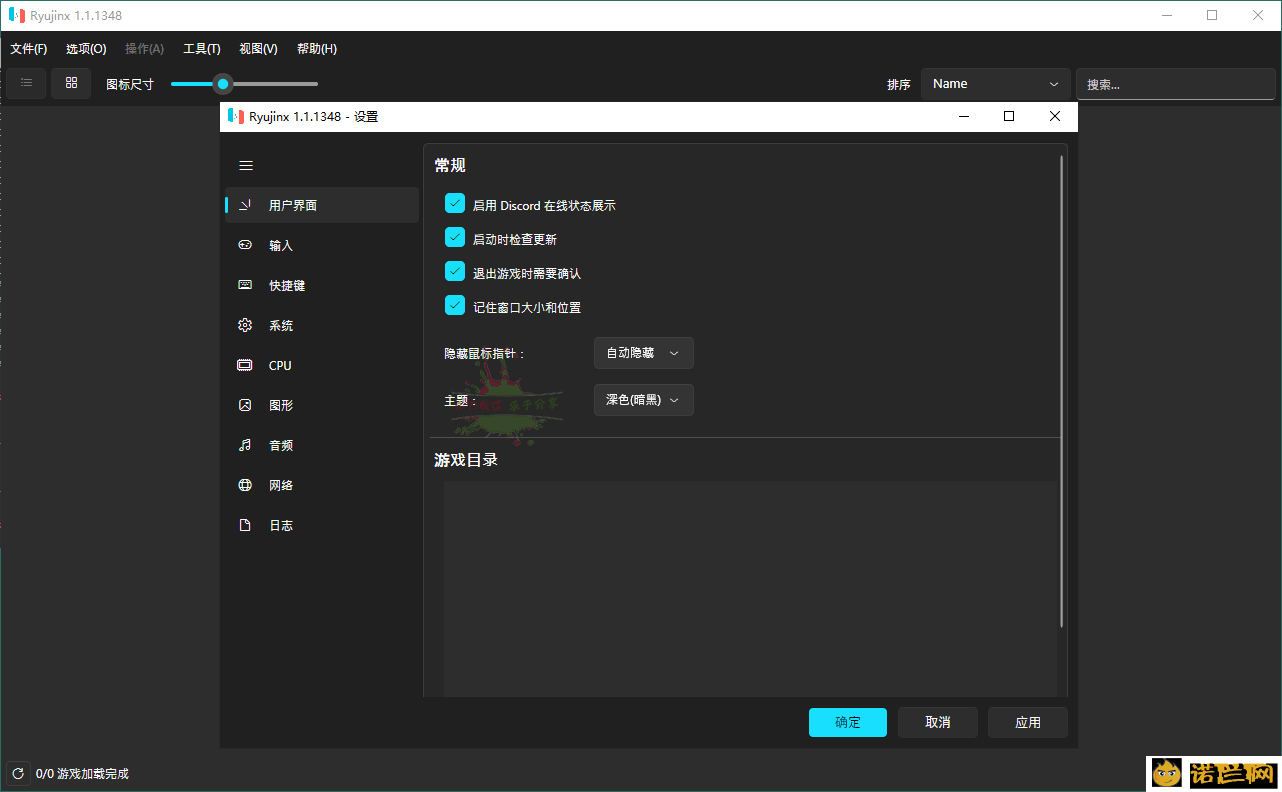Confirm settings with 确定 button

(x=848, y=722)
